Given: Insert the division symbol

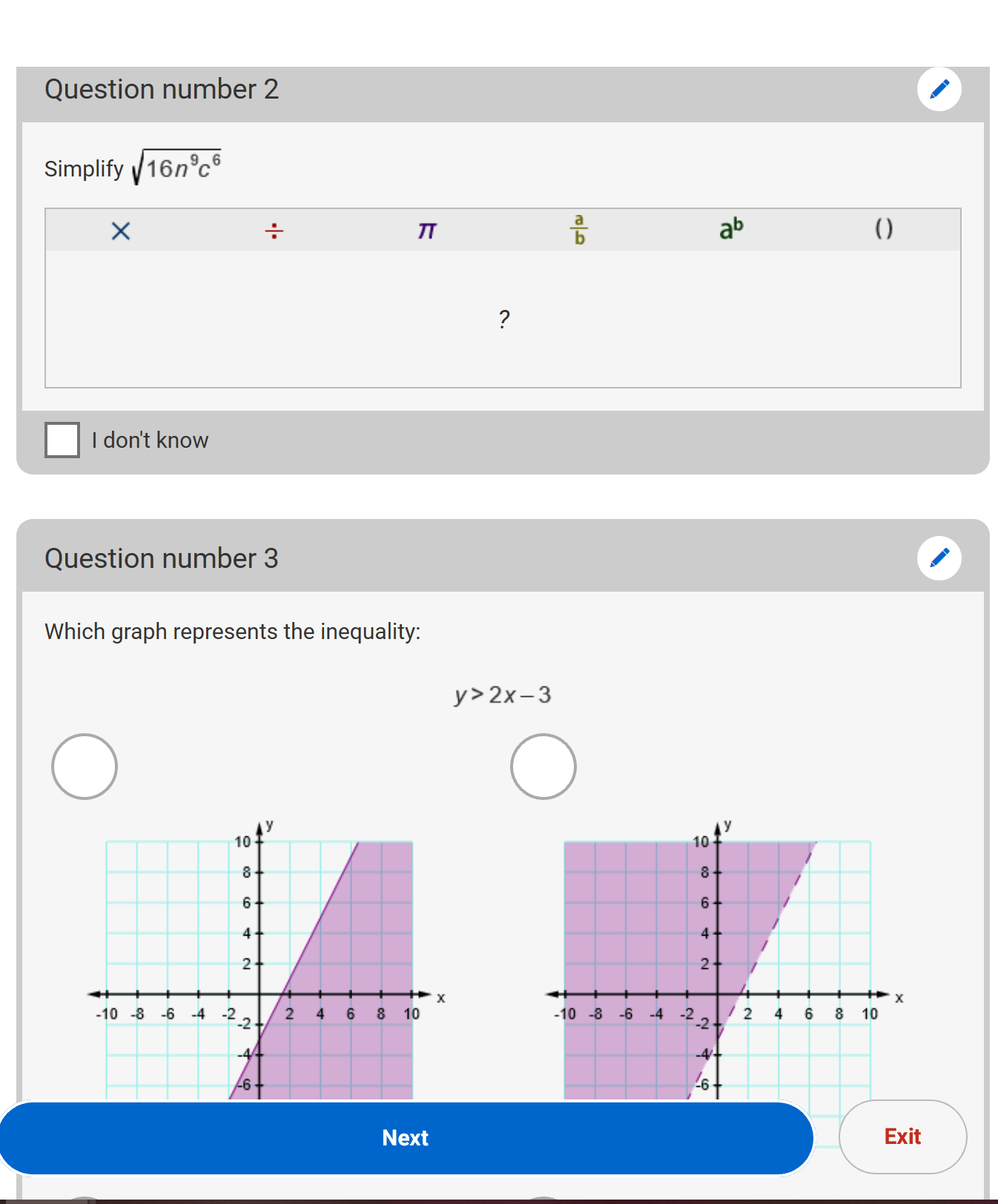Looking at the screenshot, I should coord(274,231).
